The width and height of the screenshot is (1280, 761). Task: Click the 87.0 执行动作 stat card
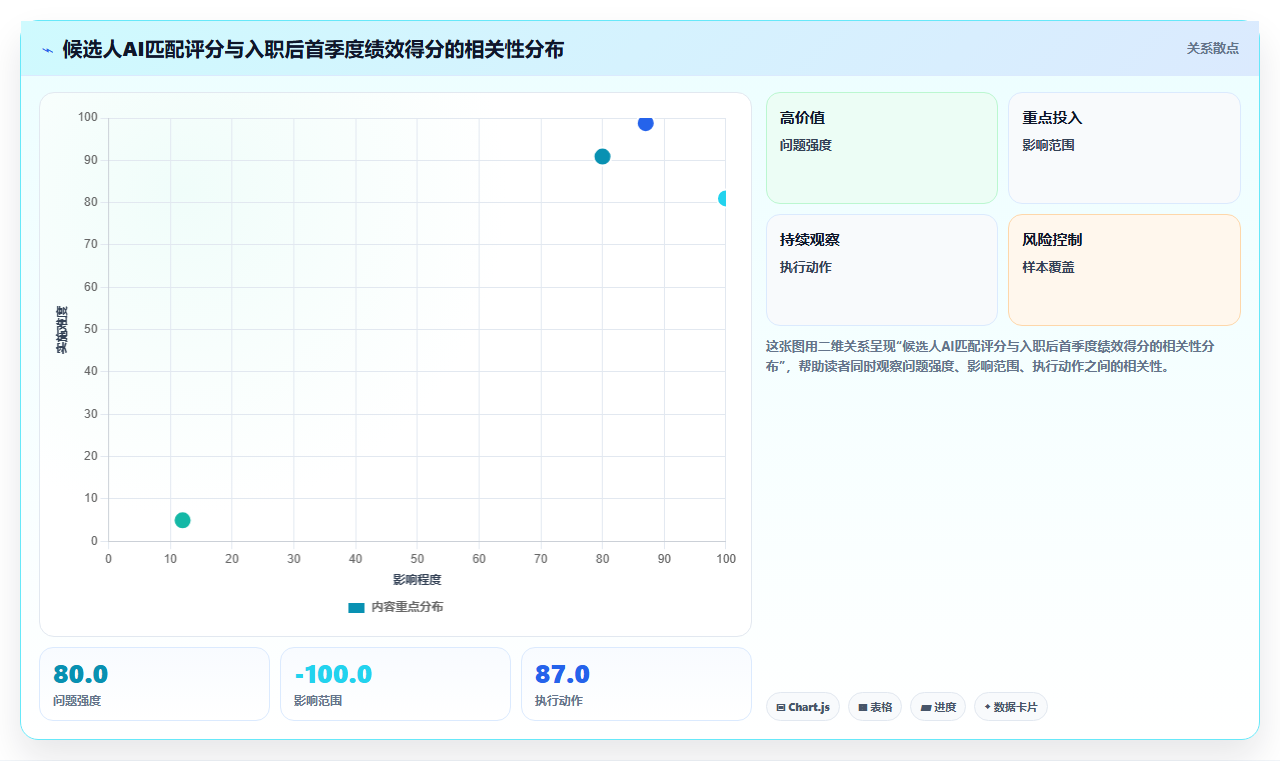[x=636, y=684]
